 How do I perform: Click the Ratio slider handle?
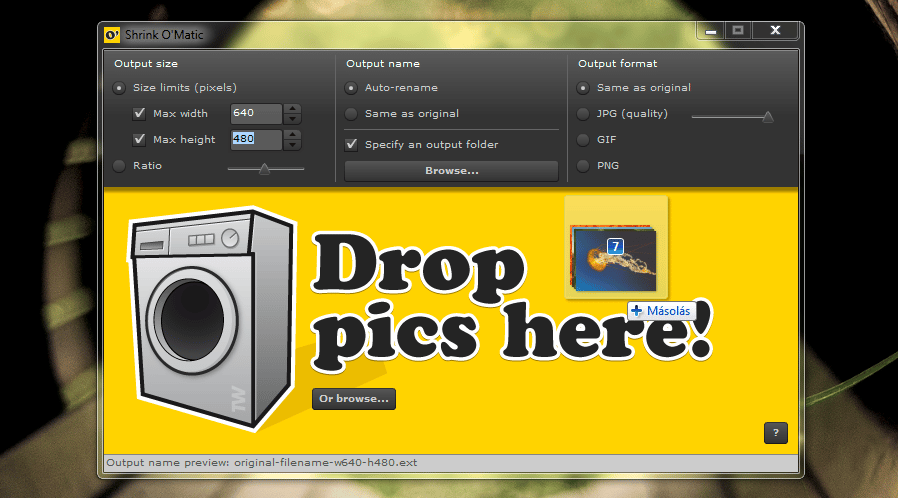(264, 169)
